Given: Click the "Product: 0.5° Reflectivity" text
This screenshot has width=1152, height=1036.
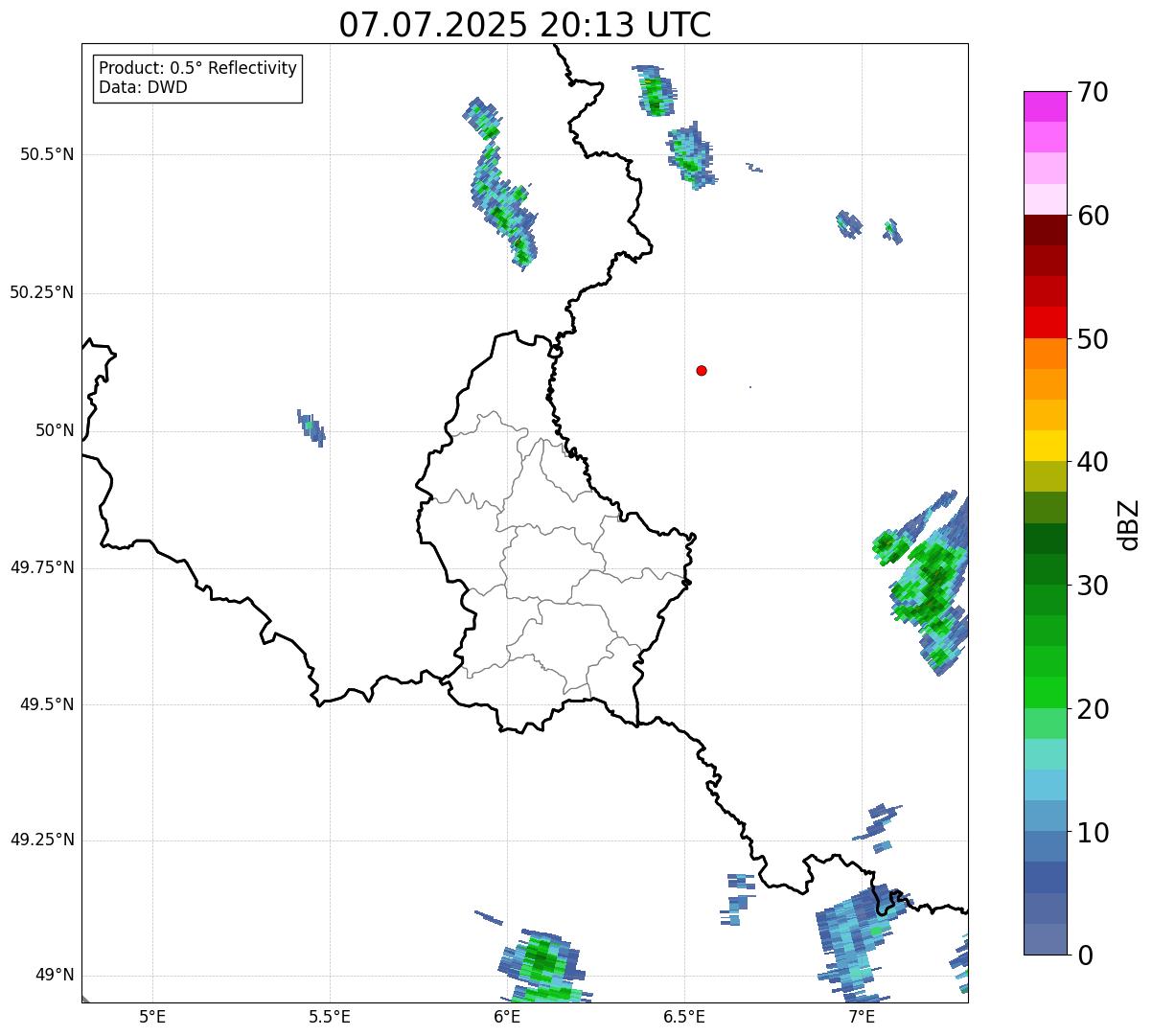Looking at the screenshot, I should point(198,69).
